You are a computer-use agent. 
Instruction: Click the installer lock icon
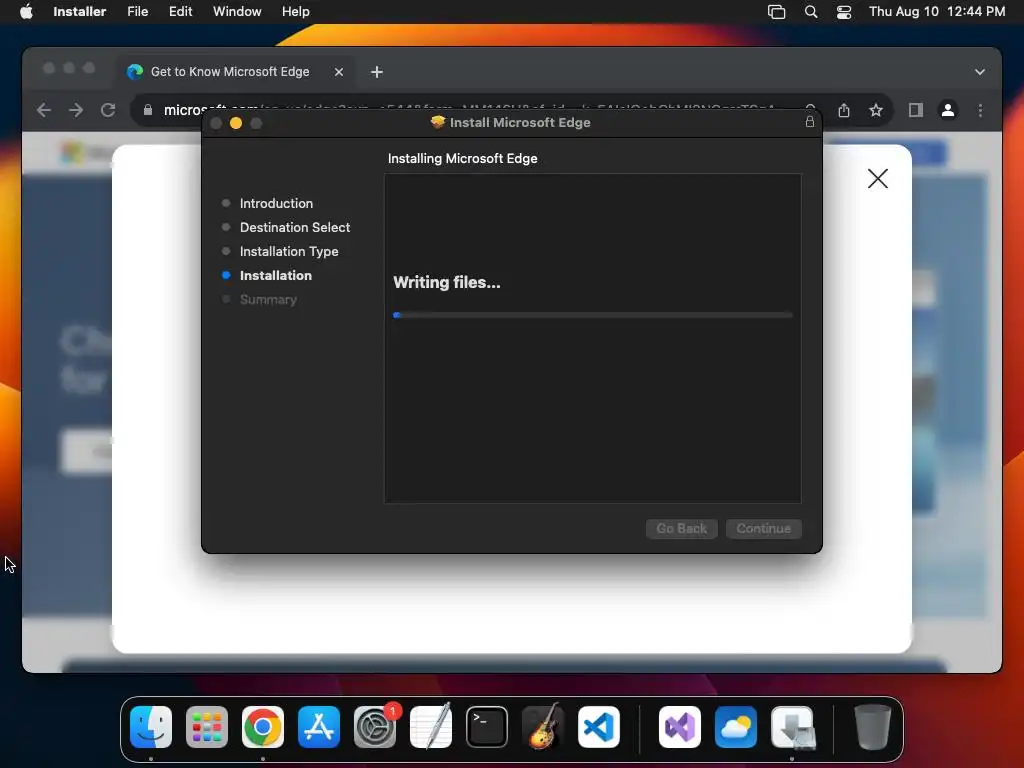click(810, 121)
